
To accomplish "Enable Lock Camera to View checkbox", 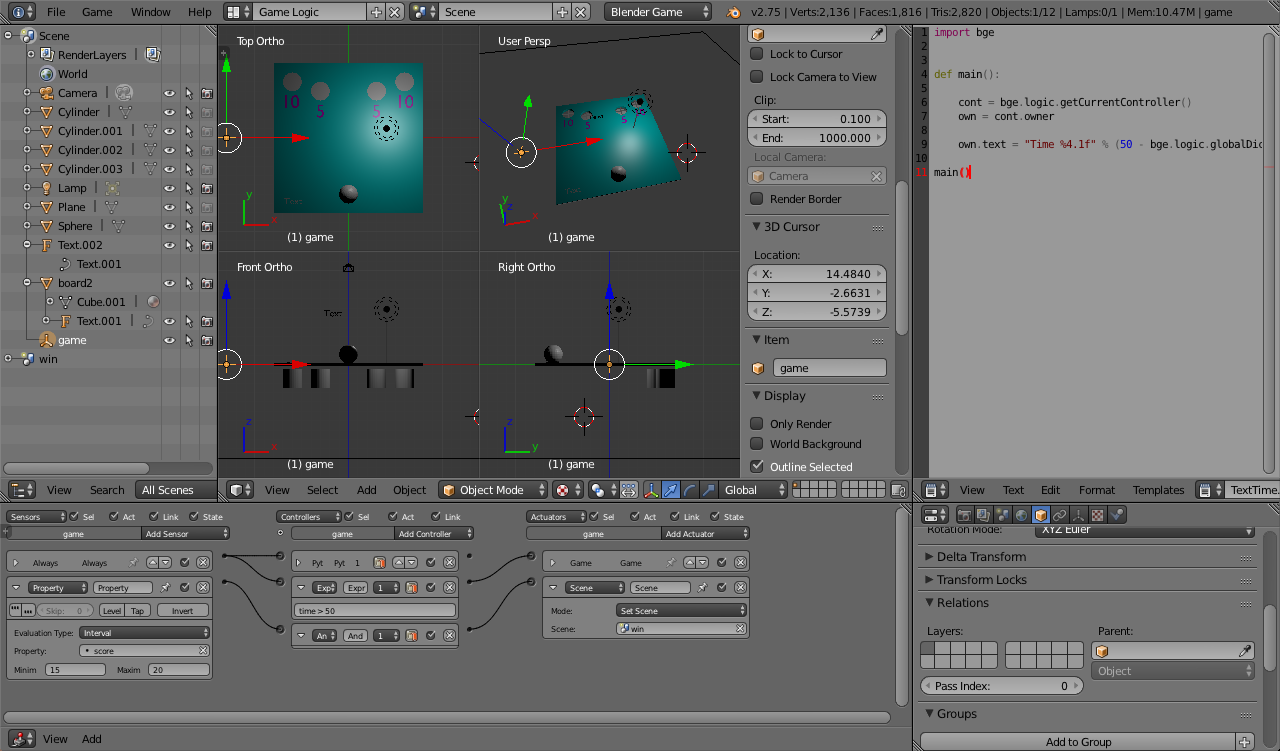I will 757,77.
